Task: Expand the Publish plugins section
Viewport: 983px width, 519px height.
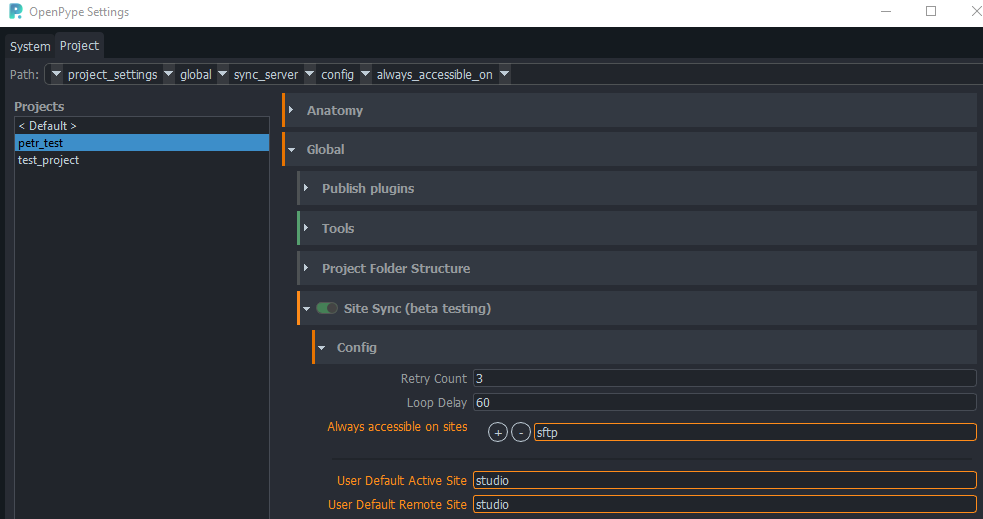Action: click(306, 188)
